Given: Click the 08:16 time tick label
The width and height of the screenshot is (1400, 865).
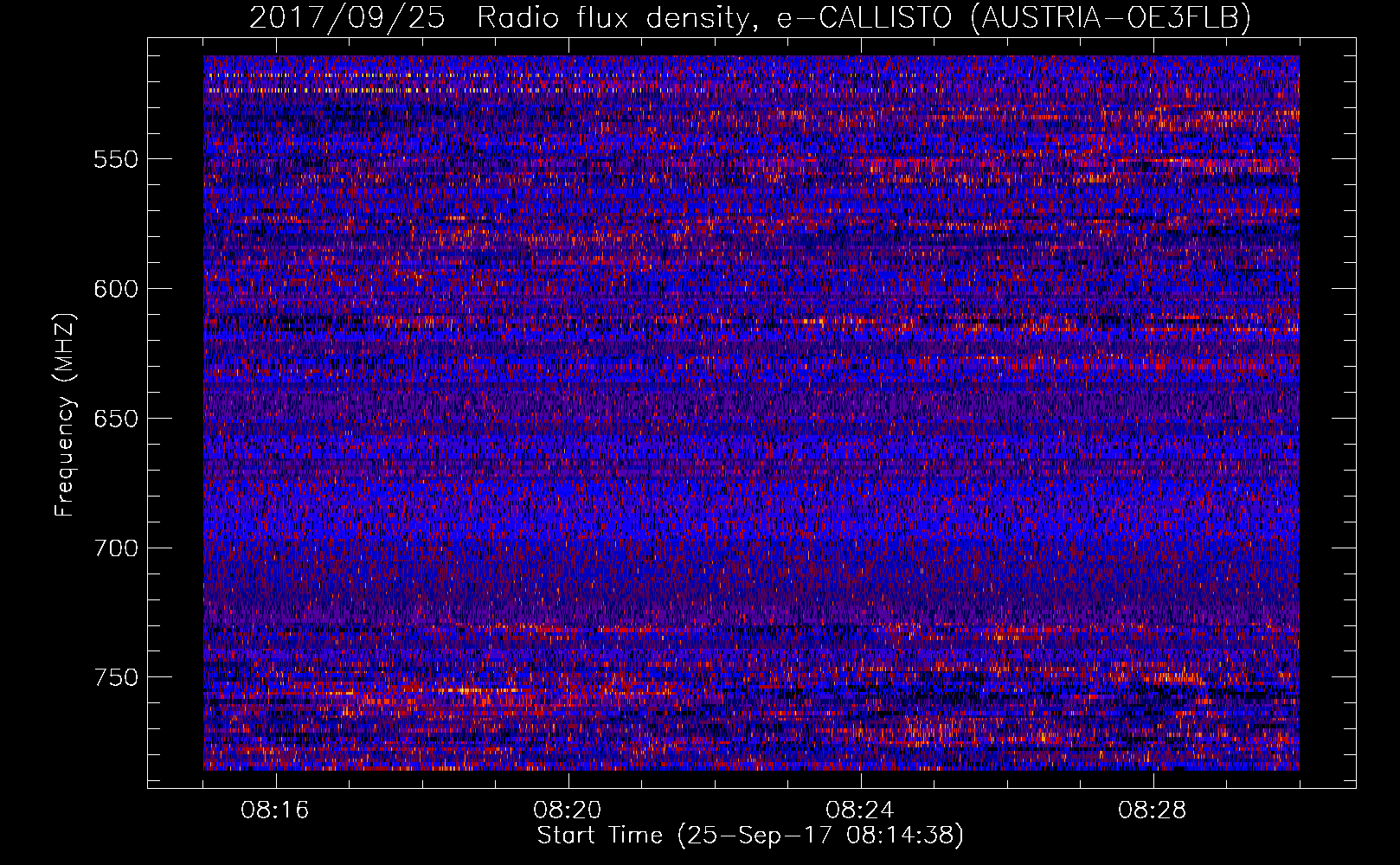Looking at the screenshot, I should [x=275, y=811].
